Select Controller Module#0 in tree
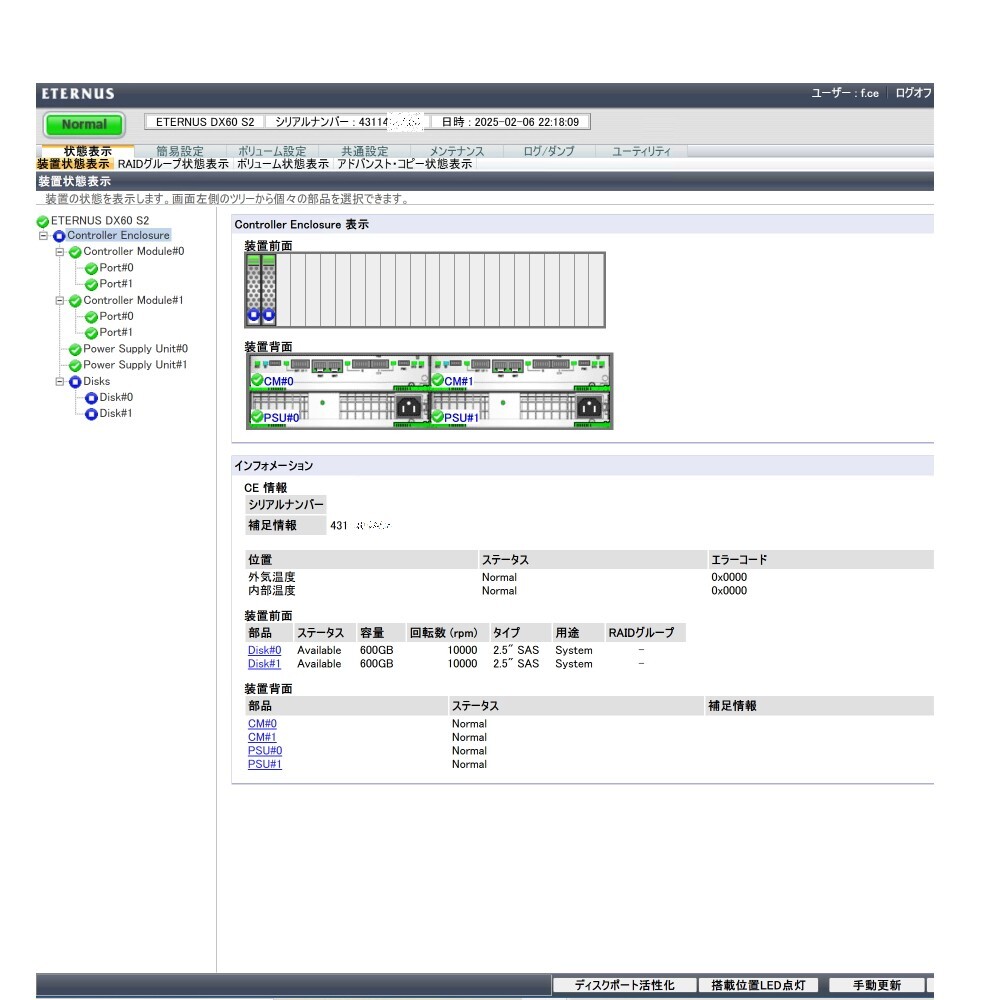The height and width of the screenshot is (1000, 1000). [134, 251]
